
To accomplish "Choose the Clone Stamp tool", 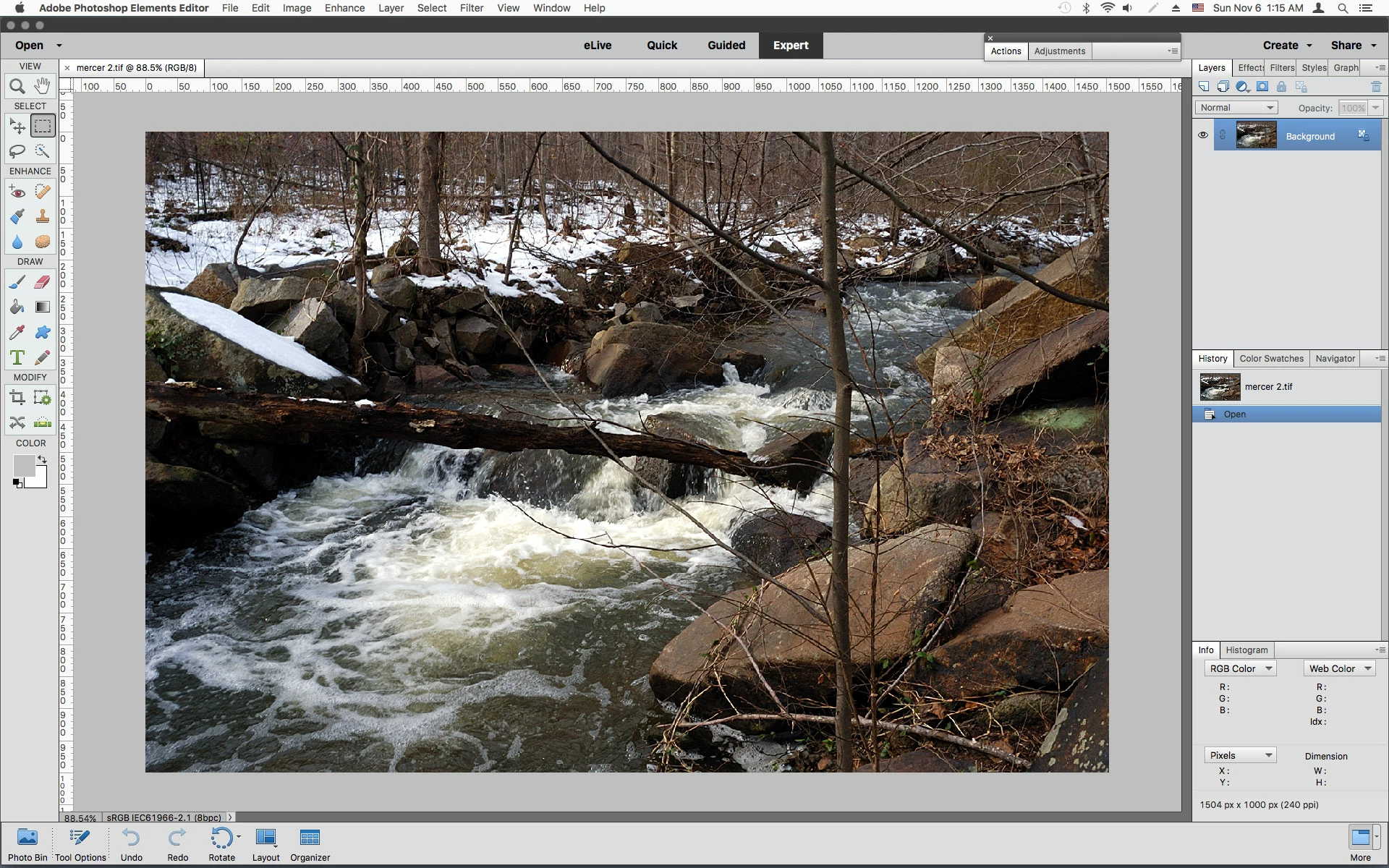I will pyautogui.click(x=43, y=216).
